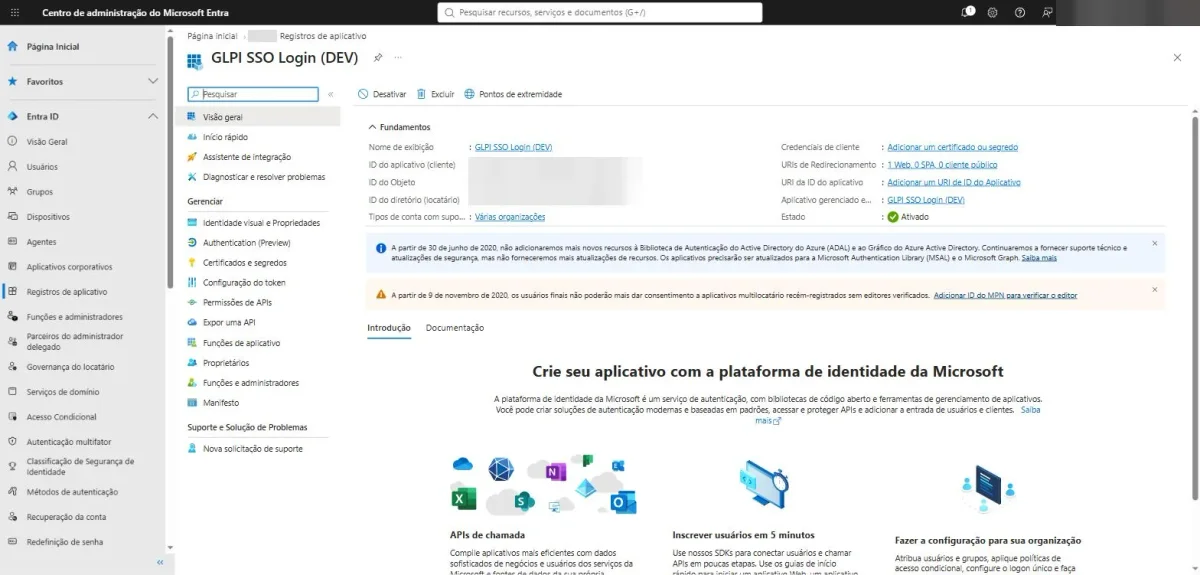
Task: Open more options ellipsis beside pin
Action: coord(398,58)
